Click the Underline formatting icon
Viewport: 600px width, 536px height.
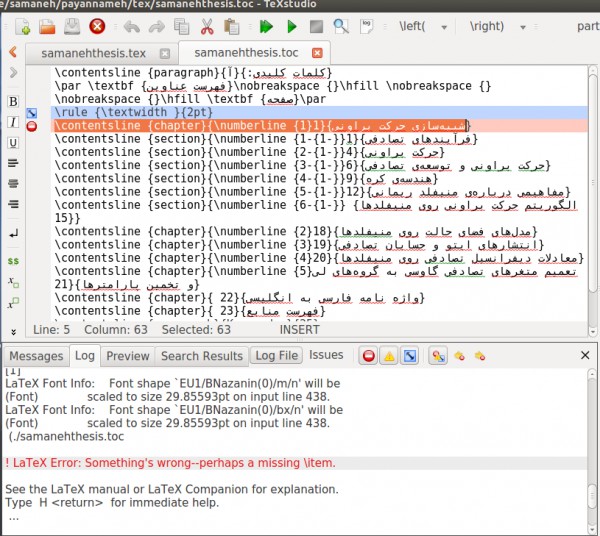pos(13,143)
